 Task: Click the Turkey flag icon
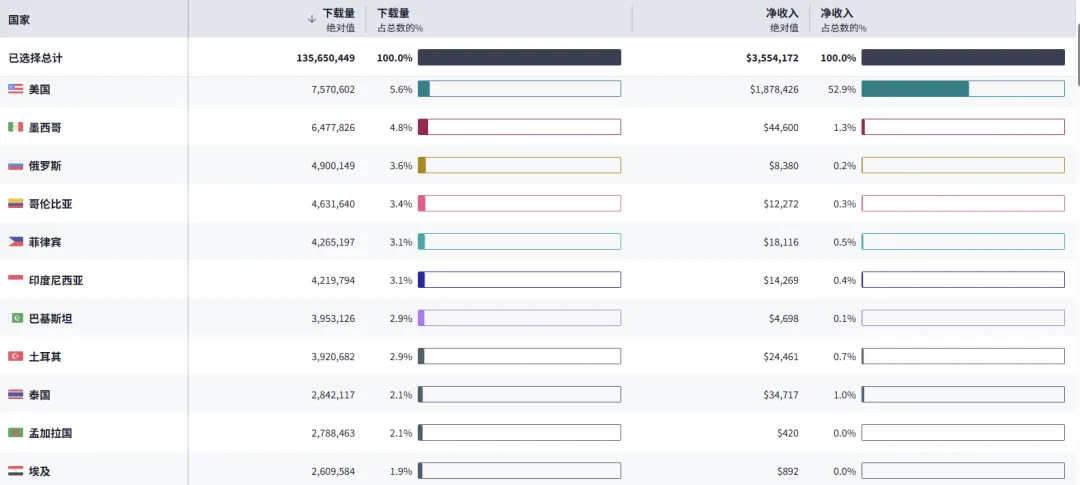point(15,356)
